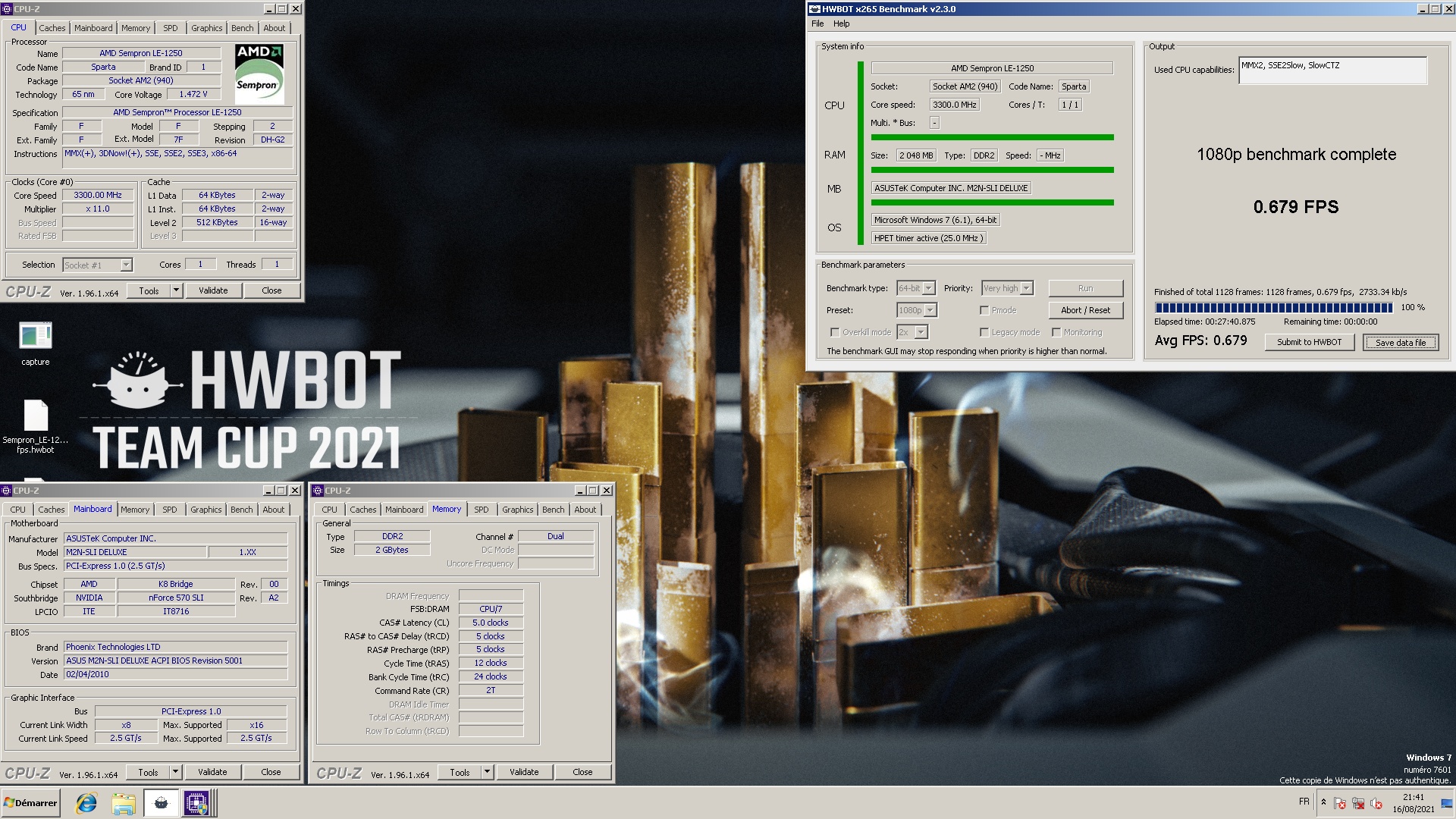Click the FR language indicator in taskbar
The width and height of the screenshot is (1456, 819).
1304,802
